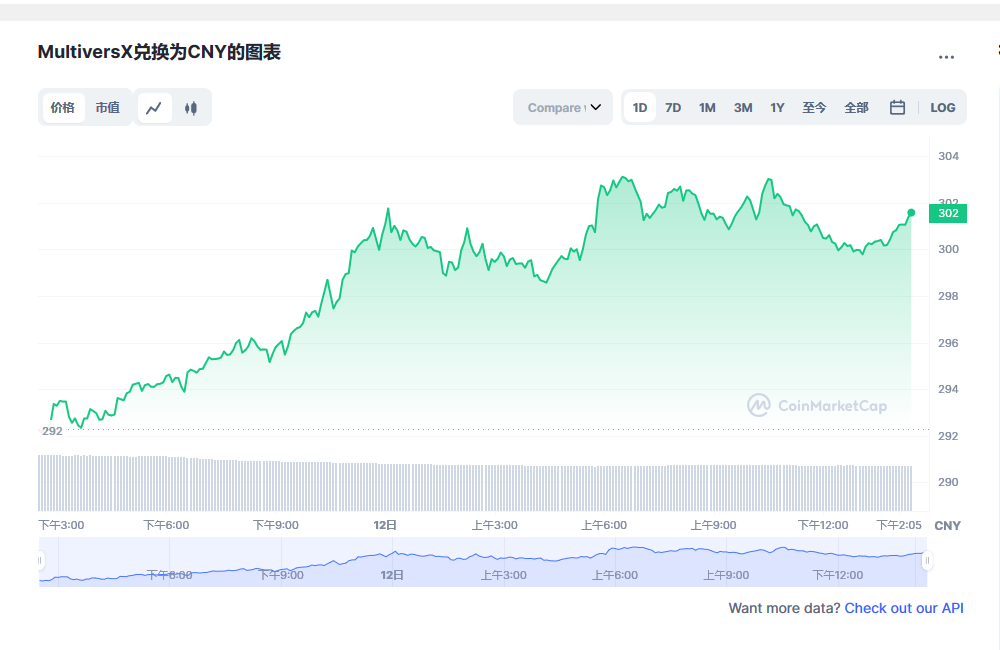1000x650 pixels.
Task: Open the three-dot more options menu
Action: pyautogui.click(x=946, y=57)
